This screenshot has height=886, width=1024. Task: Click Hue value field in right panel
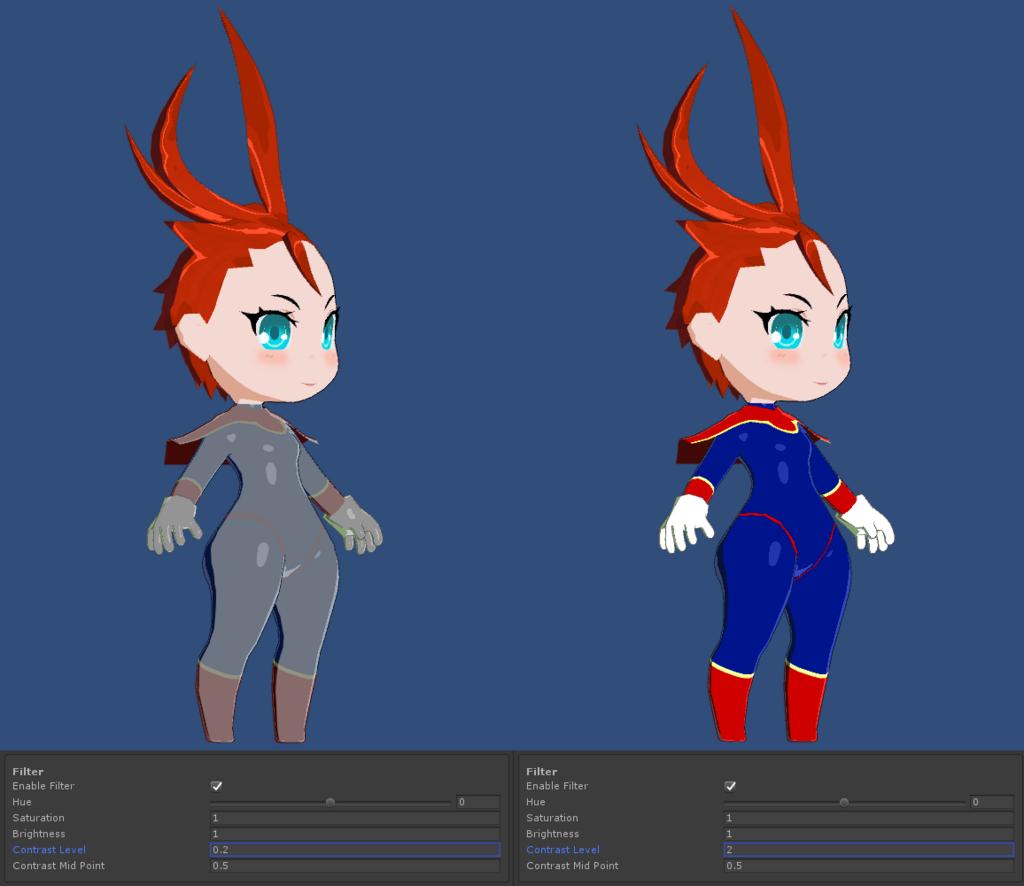(x=992, y=802)
